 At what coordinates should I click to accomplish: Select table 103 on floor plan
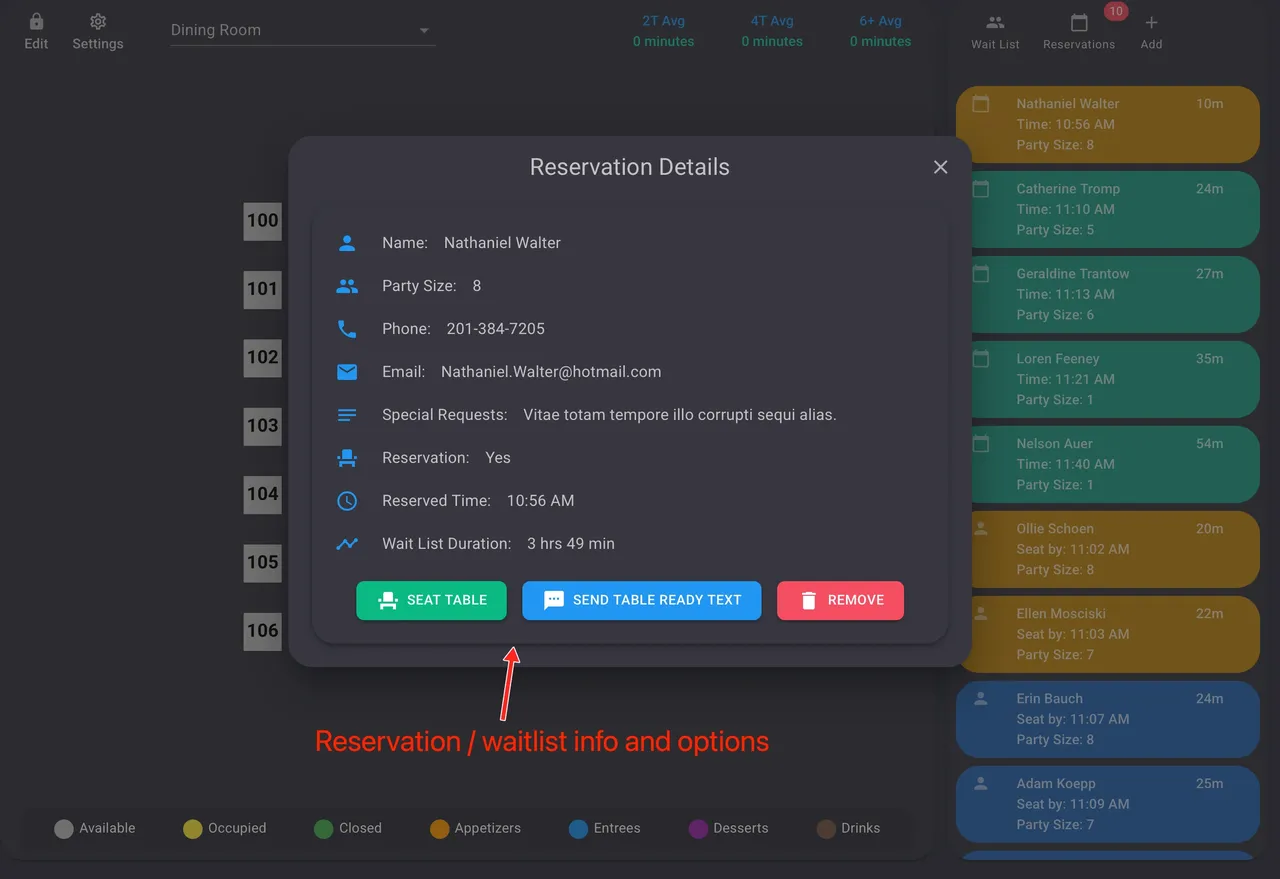(262, 426)
